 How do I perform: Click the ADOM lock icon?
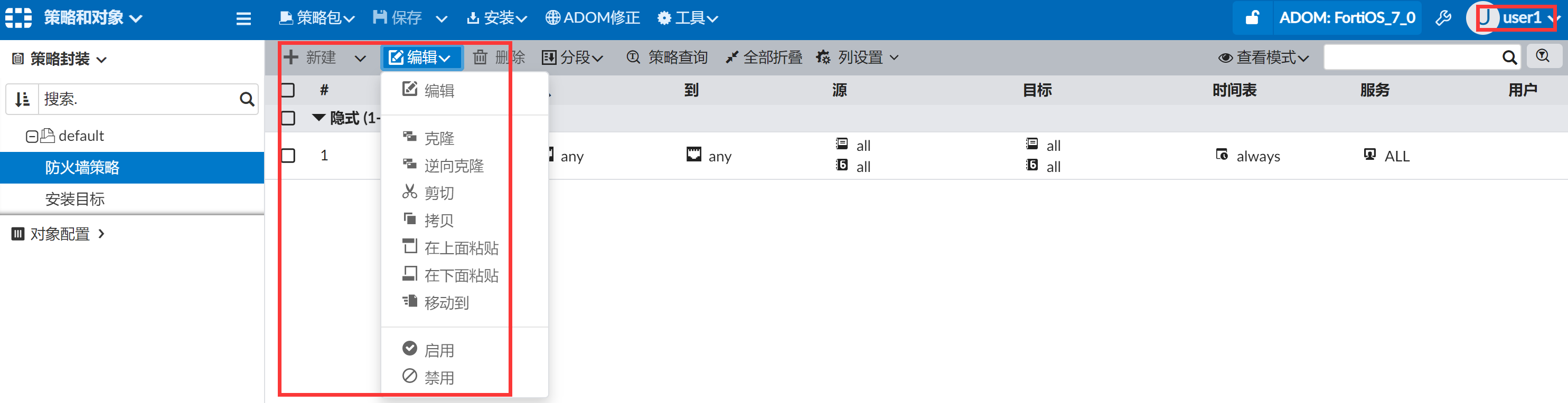[x=1252, y=17]
